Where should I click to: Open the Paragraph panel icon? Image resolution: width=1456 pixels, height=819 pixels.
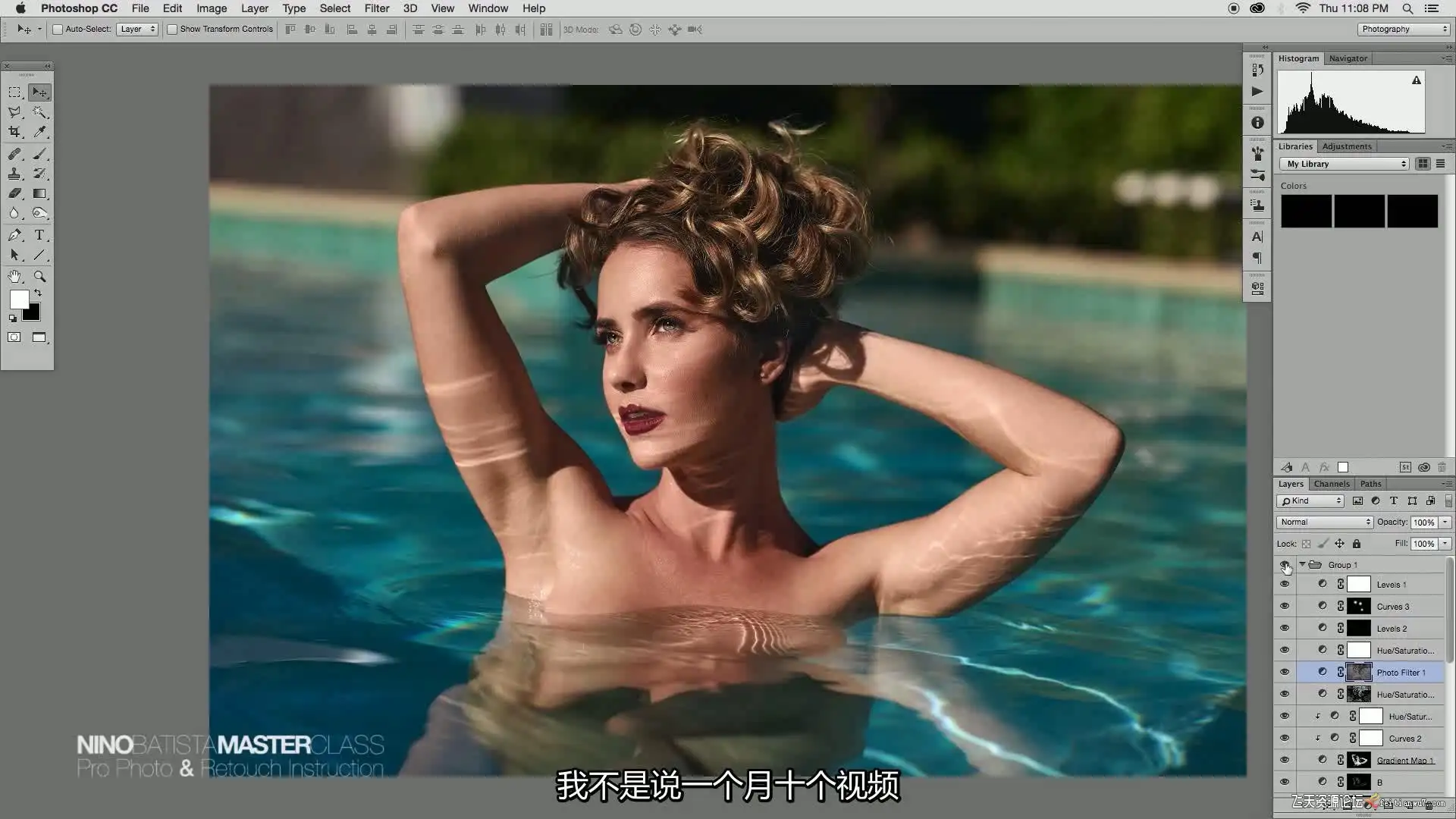coord(1257,259)
